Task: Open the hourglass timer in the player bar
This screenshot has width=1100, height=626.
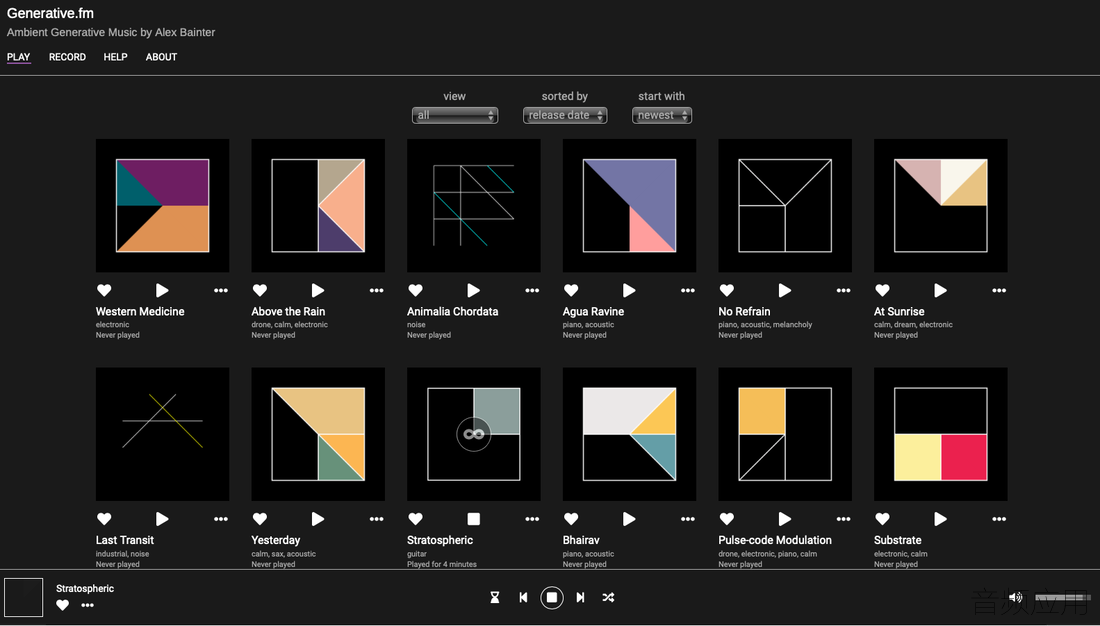Action: tap(495, 597)
